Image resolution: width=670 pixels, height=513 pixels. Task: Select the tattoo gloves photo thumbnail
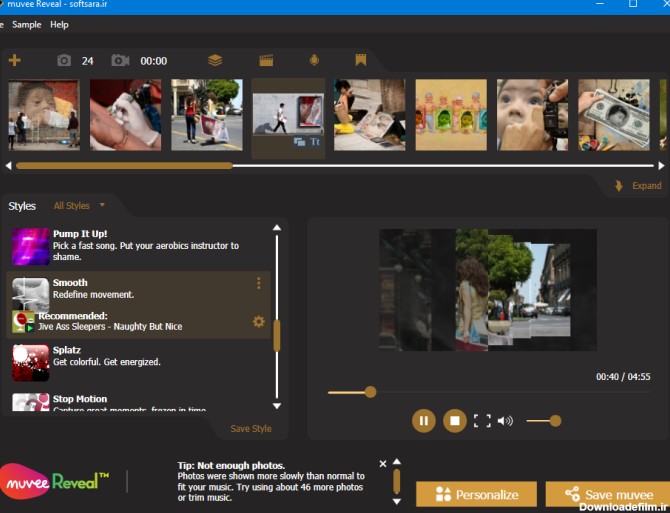[125, 115]
